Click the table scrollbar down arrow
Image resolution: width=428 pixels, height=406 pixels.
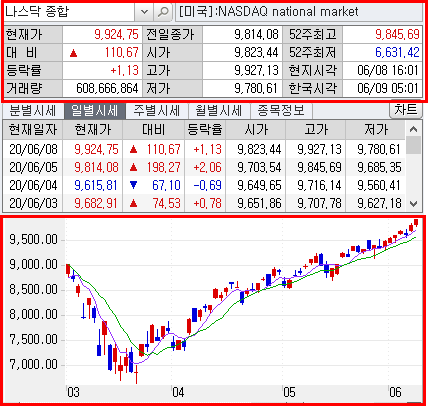pyautogui.click(x=413, y=204)
